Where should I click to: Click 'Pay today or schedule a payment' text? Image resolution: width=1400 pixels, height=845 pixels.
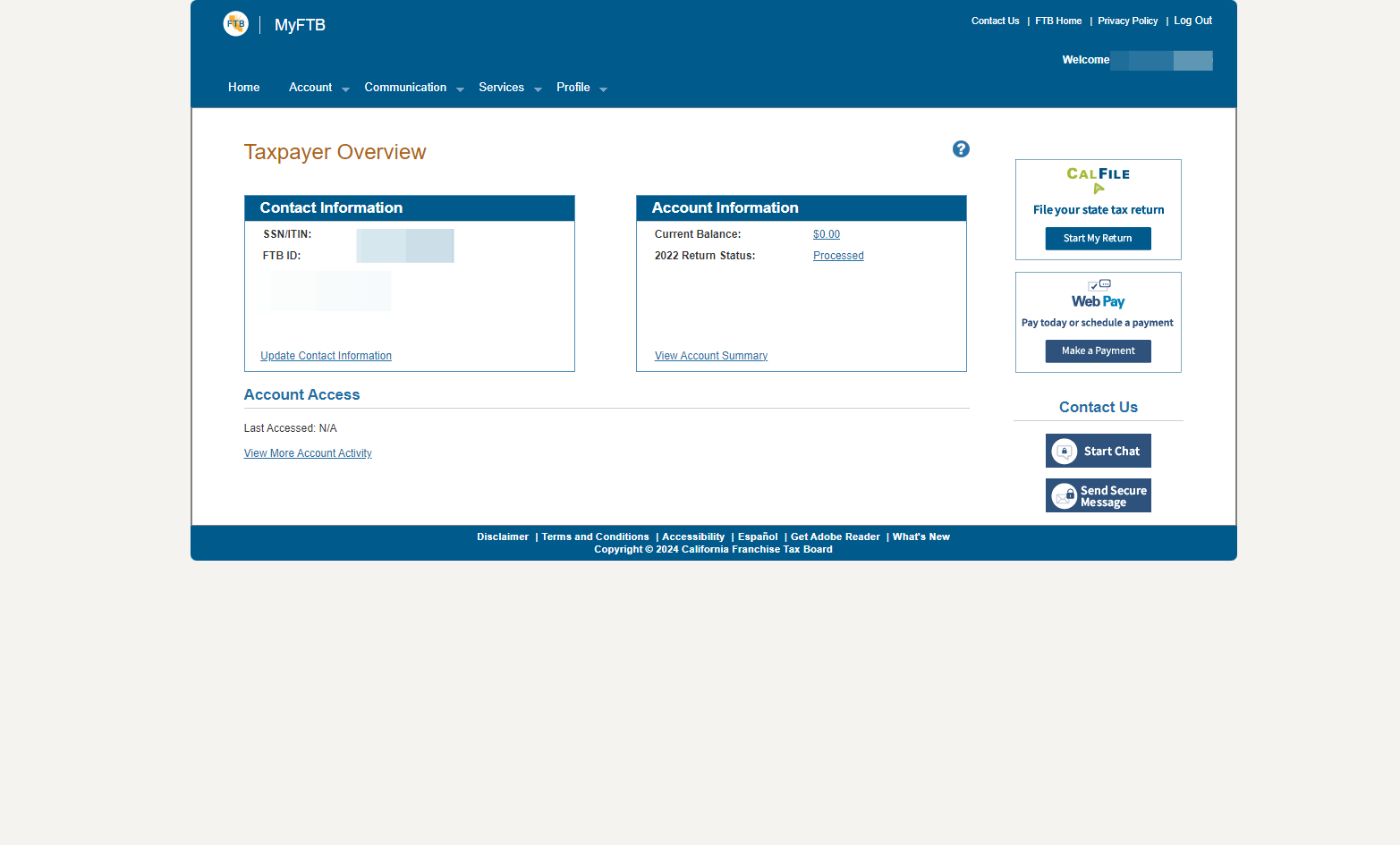point(1098,323)
